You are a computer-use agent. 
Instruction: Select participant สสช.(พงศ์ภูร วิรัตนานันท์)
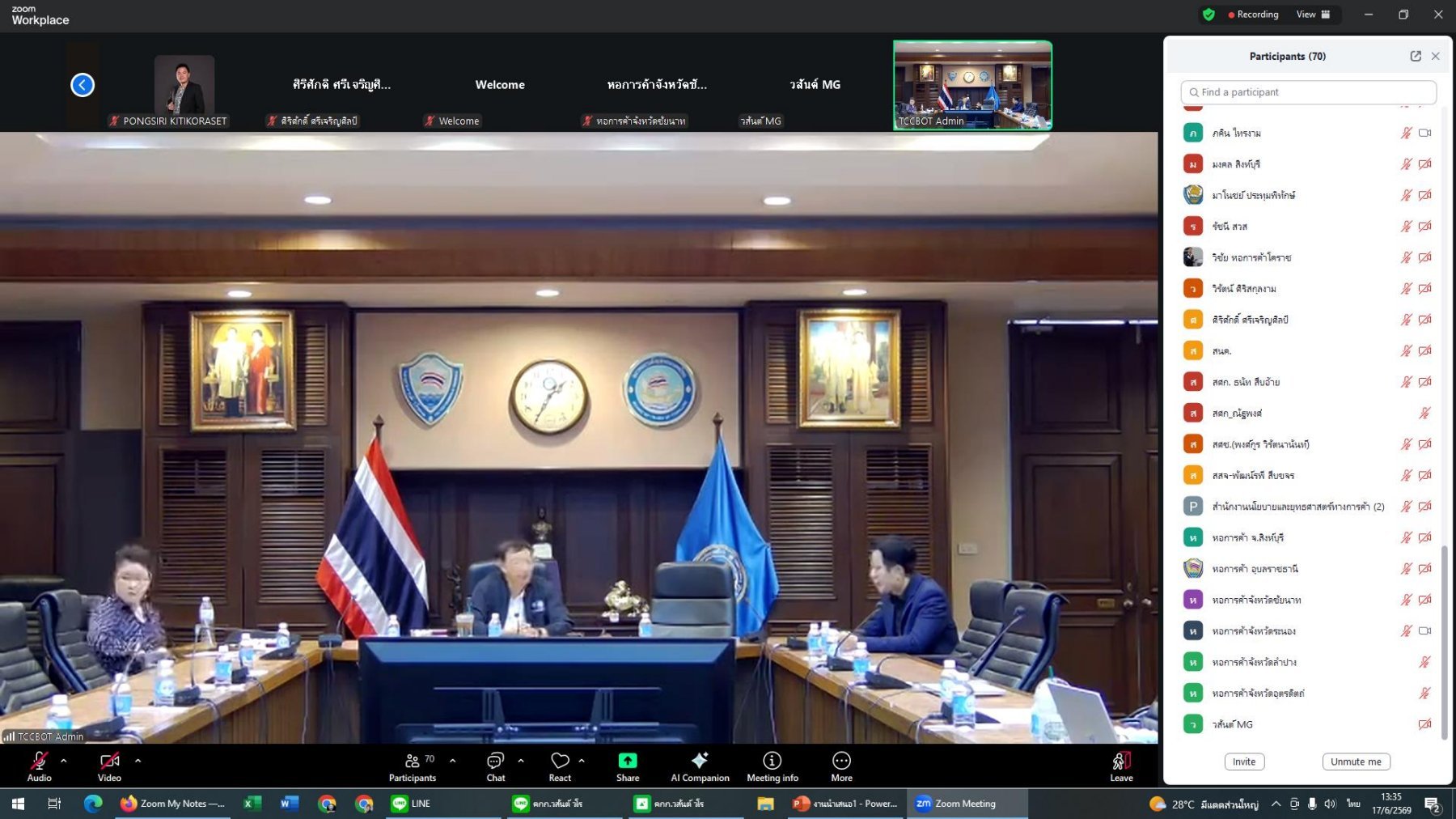click(1308, 444)
